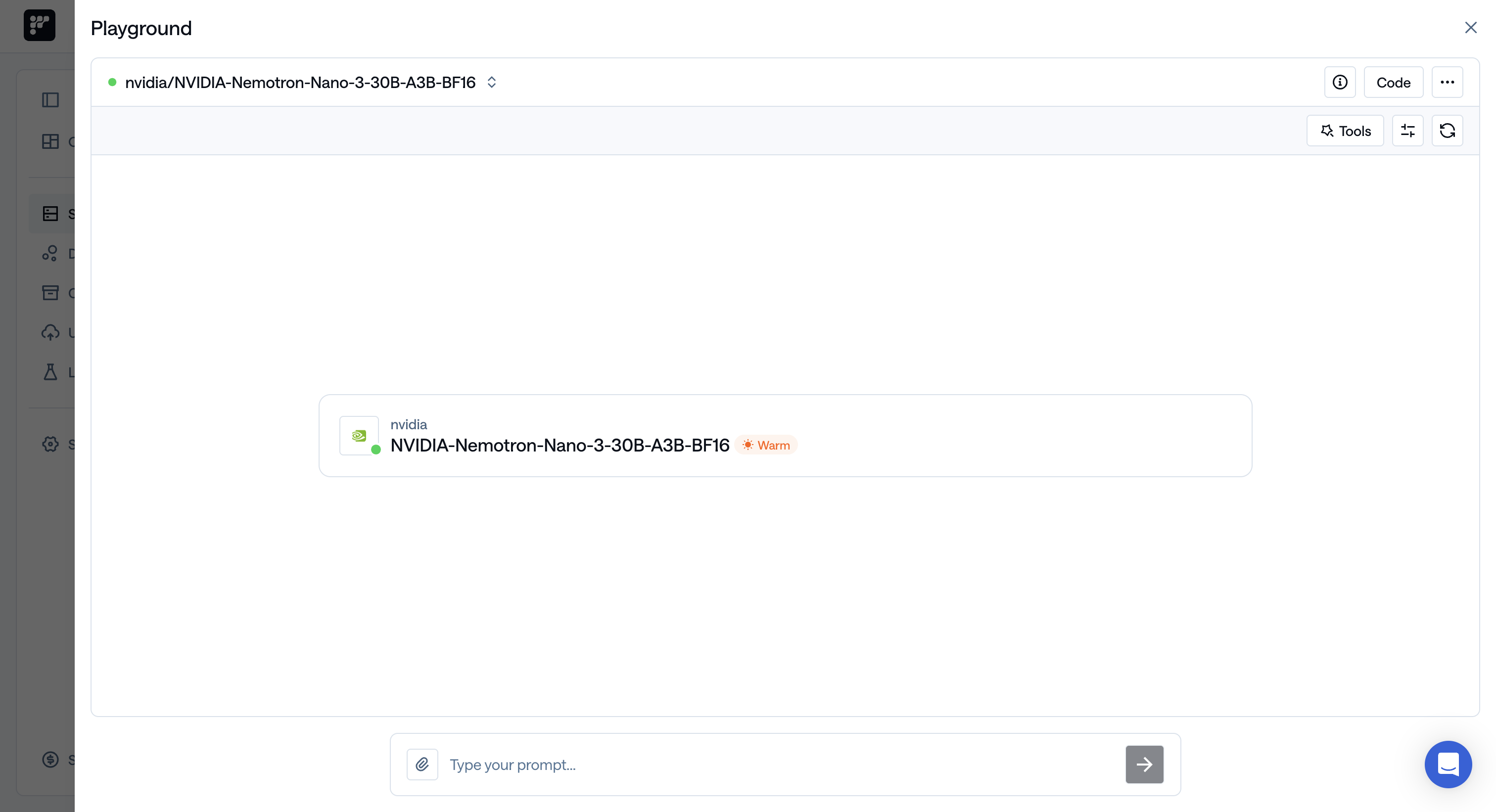This screenshot has width=1496, height=812.
Task: Open the chat support bubble icon
Action: click(x=1448, y=764)
